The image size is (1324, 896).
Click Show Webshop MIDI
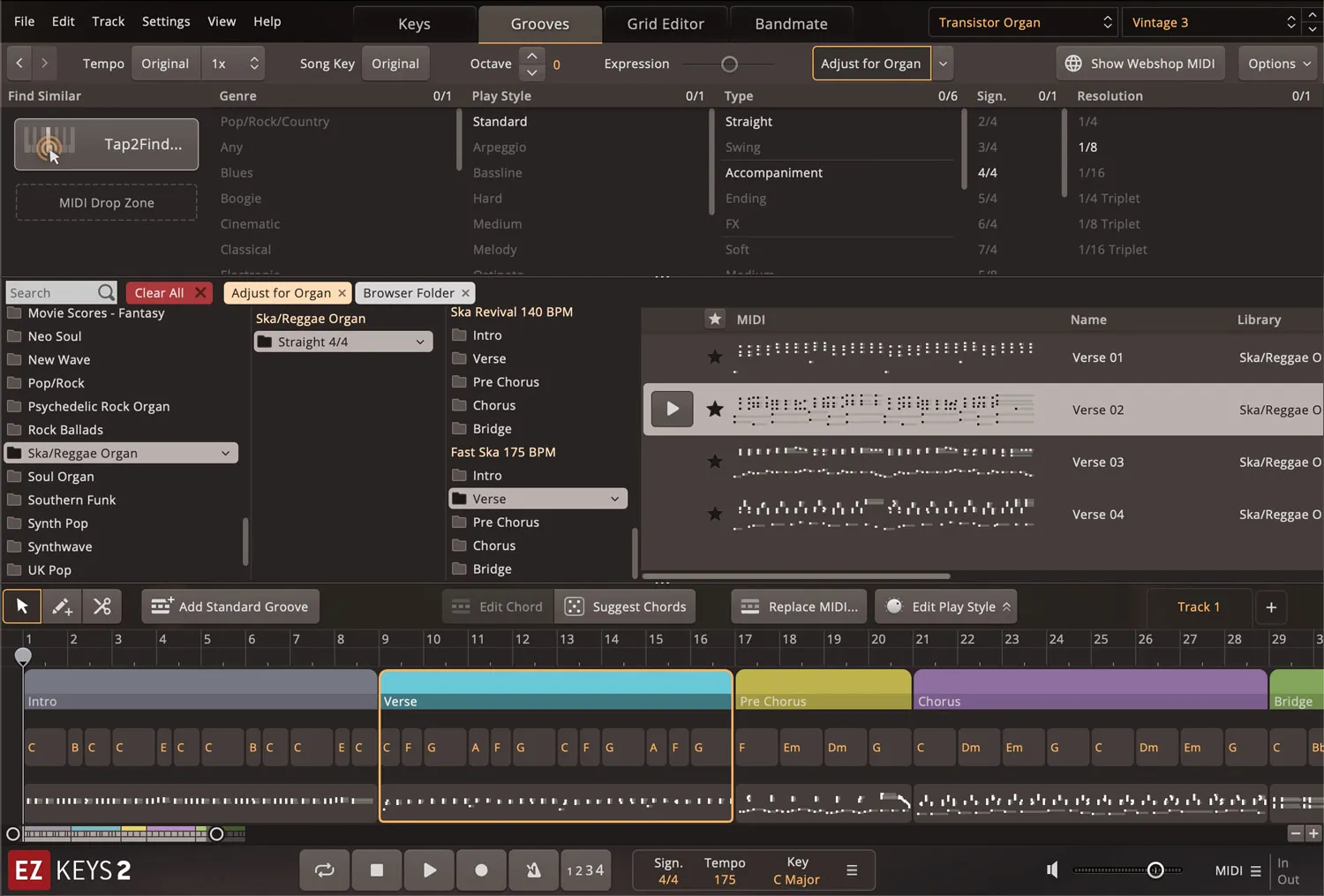1140,64
